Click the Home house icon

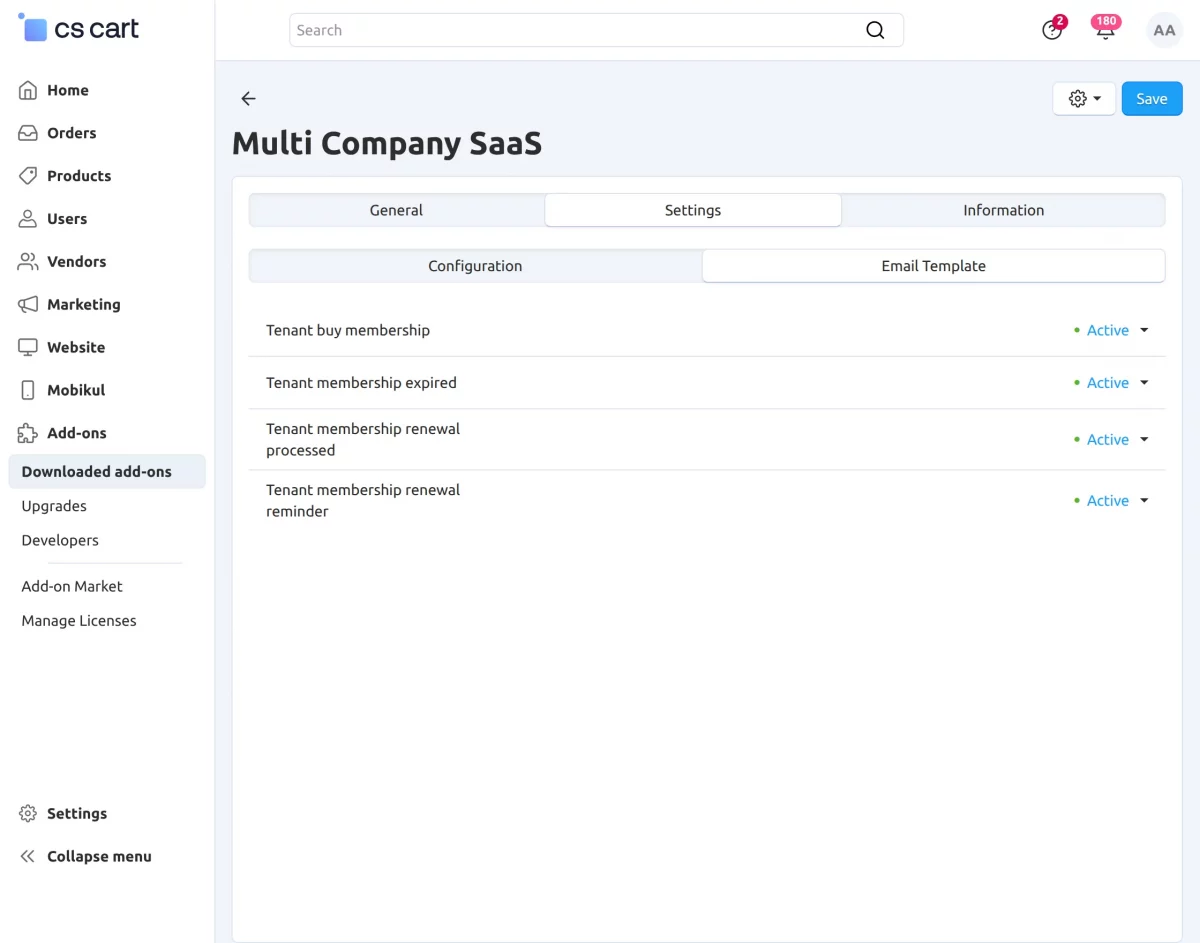pos(28,90)
